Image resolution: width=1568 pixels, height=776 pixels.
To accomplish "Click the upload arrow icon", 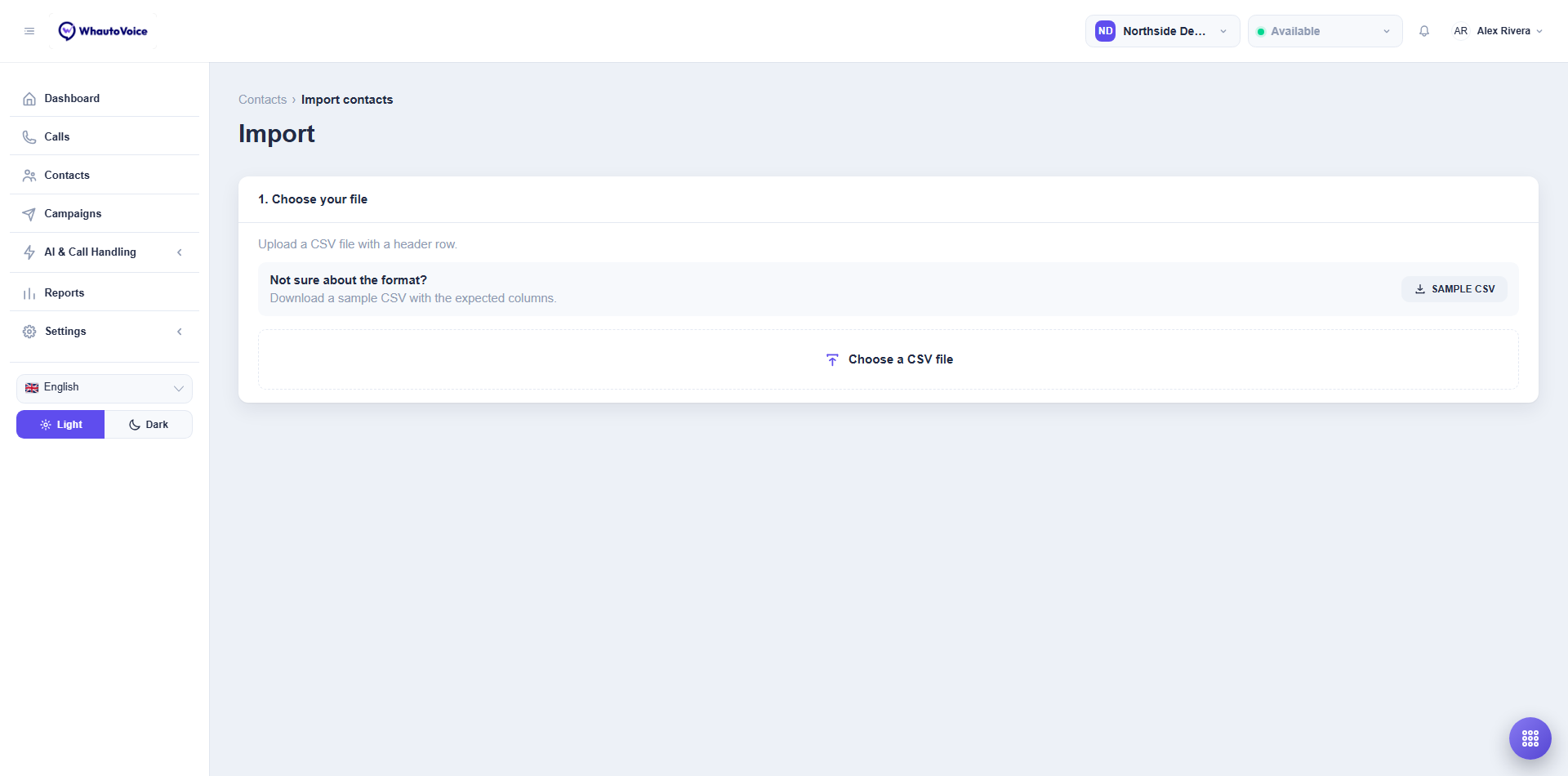I will point(832,359).
